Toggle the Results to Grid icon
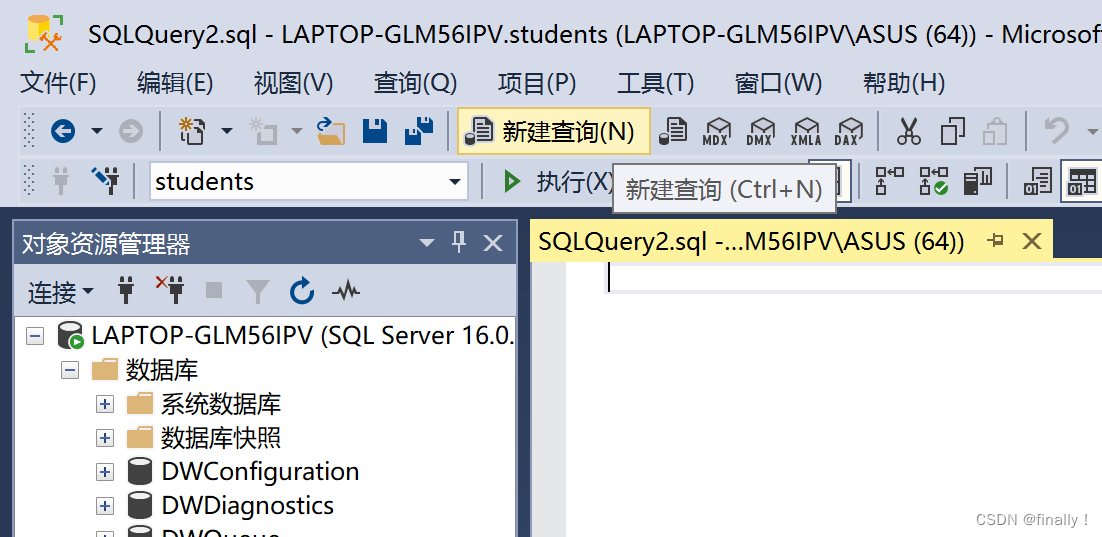The width and height of the screenshot is (1102, 537). (x=1081, y=181)
